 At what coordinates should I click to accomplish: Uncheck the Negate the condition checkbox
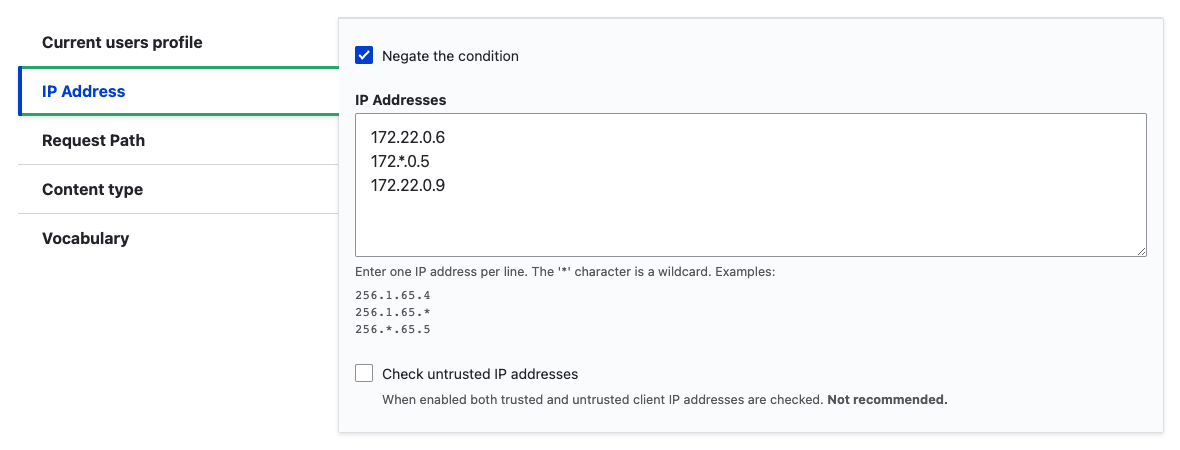pyautogui.click(x=364, y=55)
